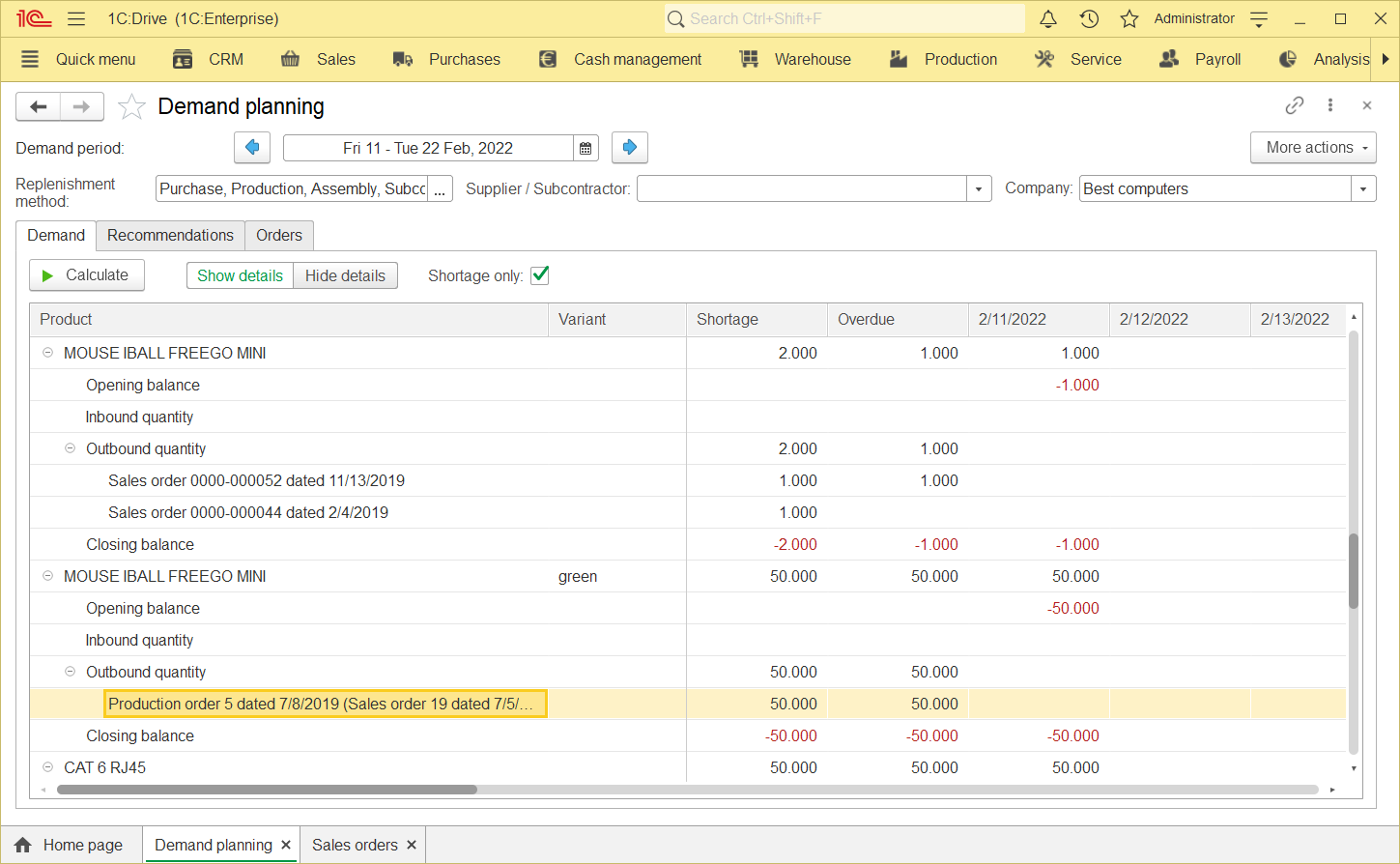The image size is (1400, 864).
Task: Open the Sales section
Action: (x=318, y=59)
